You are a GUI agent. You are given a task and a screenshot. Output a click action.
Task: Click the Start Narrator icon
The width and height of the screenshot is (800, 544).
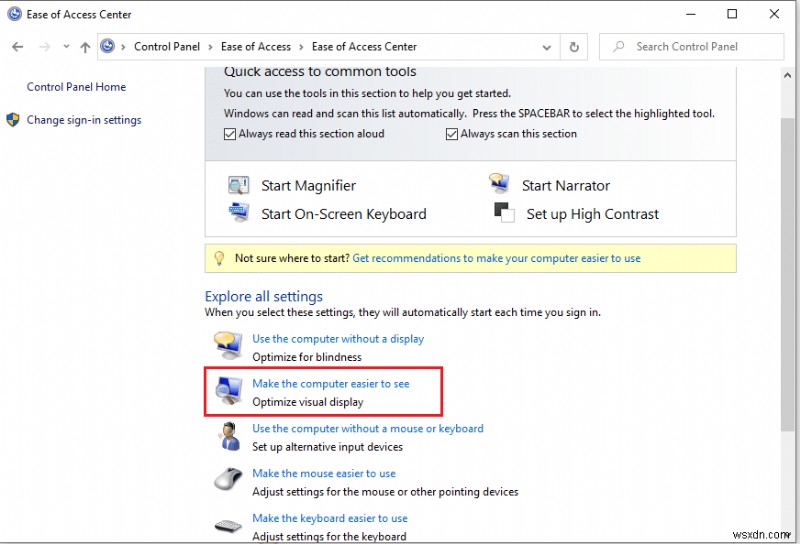coord(499,183)
